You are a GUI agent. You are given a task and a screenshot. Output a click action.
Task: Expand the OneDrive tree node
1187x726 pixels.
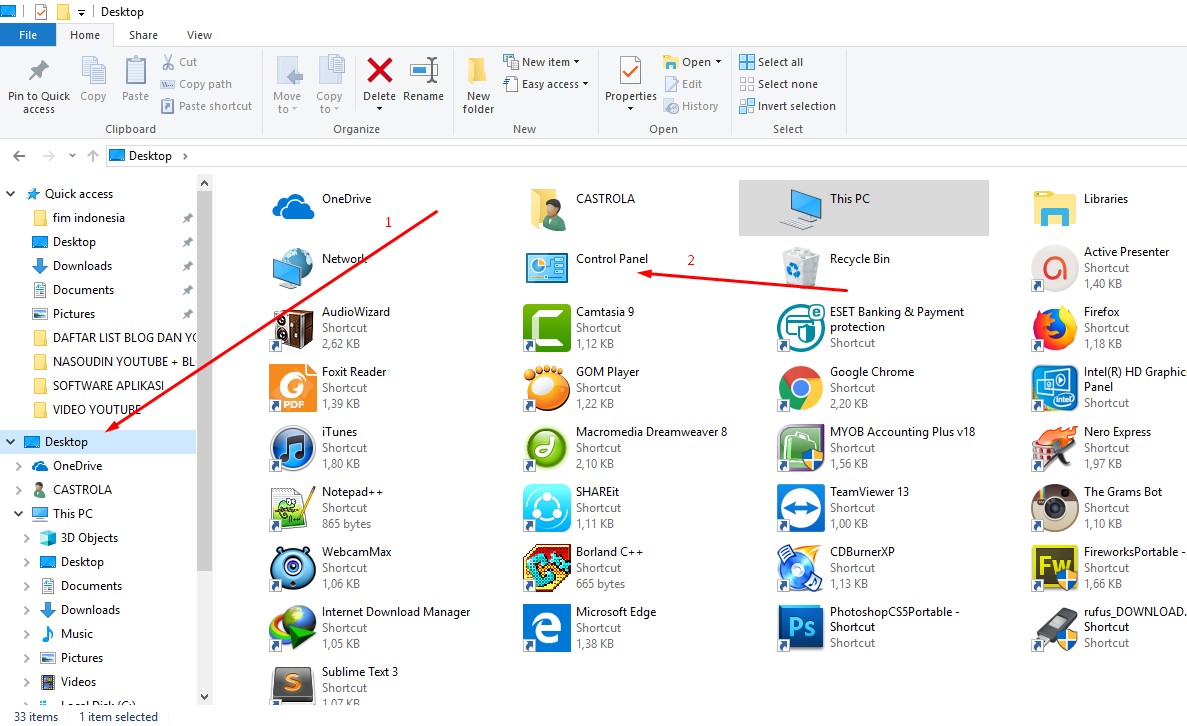(19, 466)
